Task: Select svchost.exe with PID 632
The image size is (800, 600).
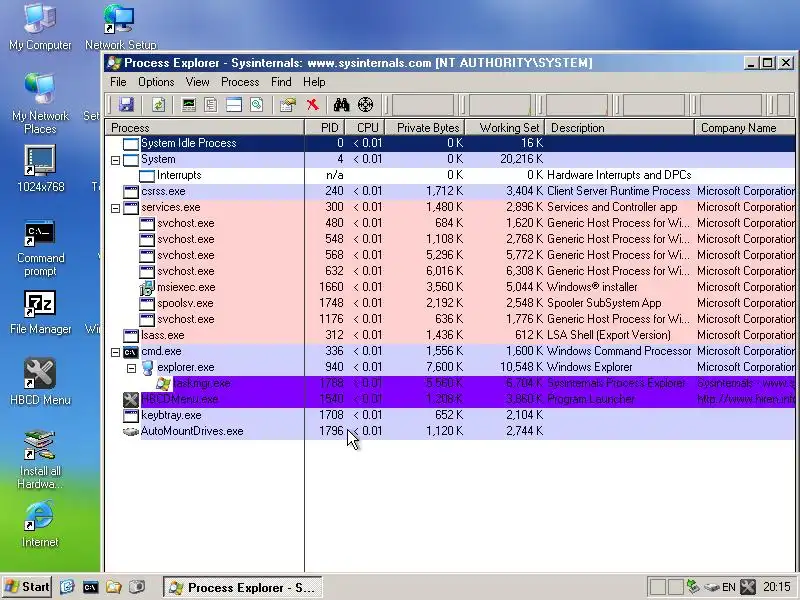Action: 450,271
